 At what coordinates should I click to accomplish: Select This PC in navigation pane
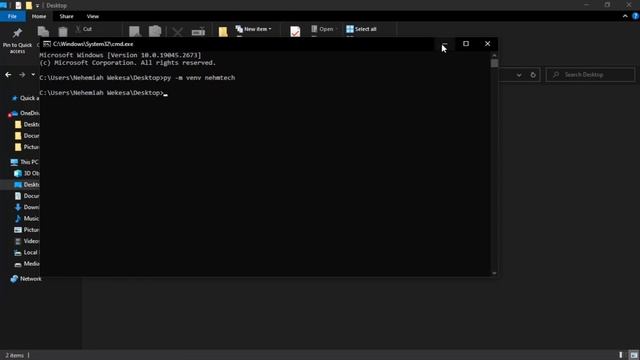point(24,162)
